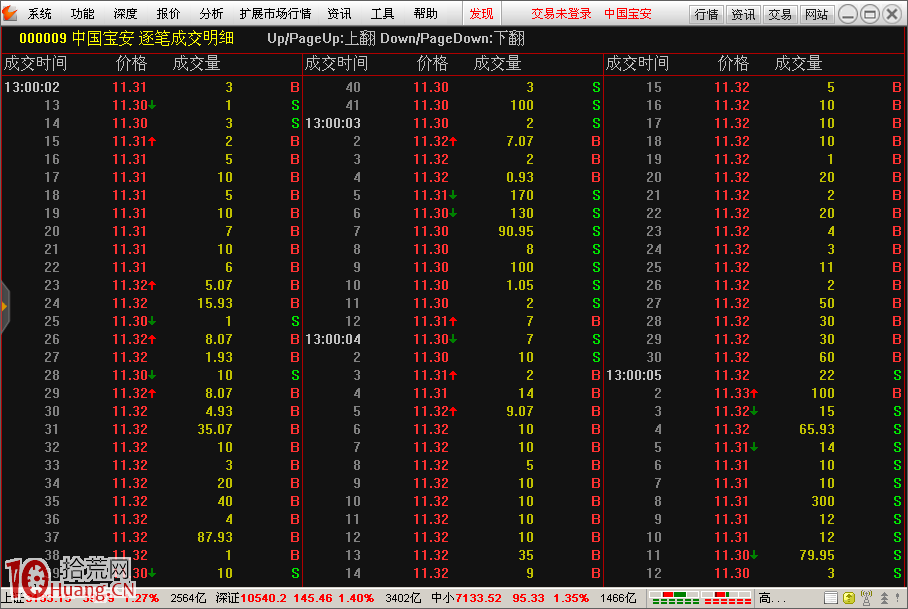908x609 pixels.
Task: Click the trade volume 15.93
Action: click(x=215, y=303)
